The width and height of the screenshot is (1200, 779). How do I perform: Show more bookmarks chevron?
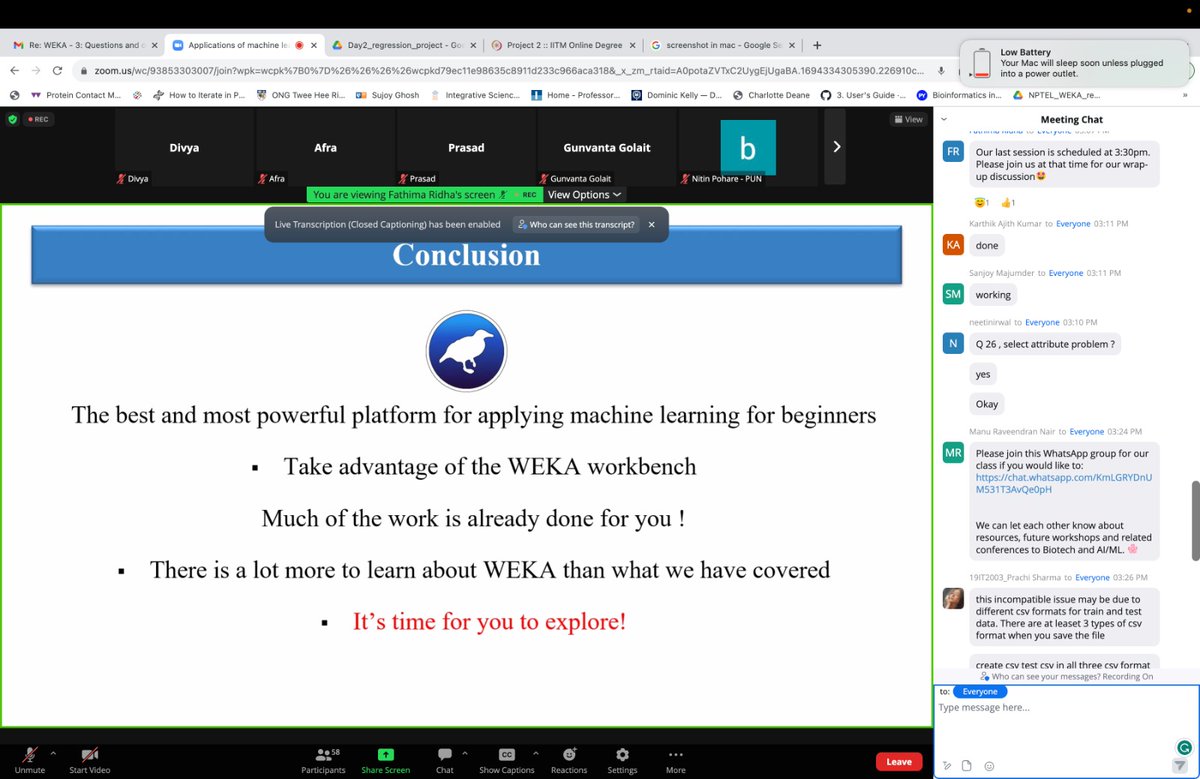pos(1185,95)
